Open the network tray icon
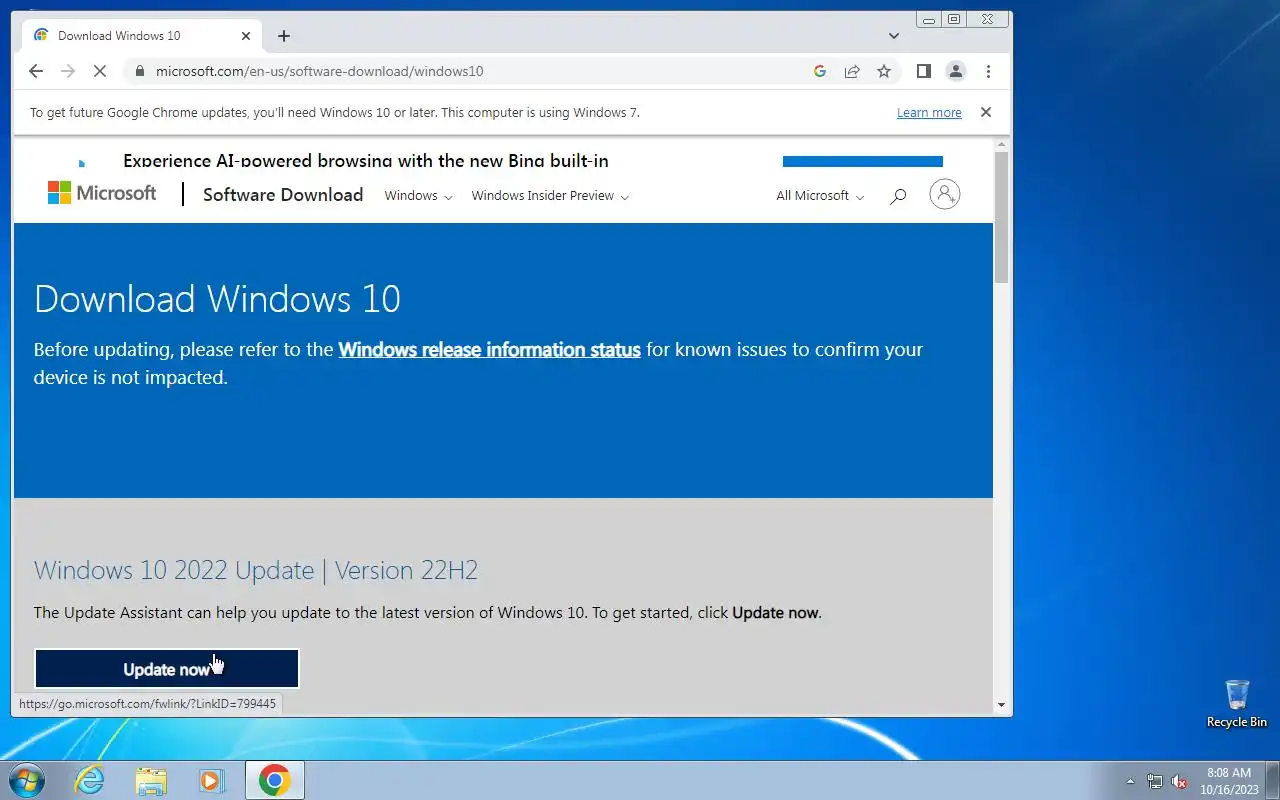 1155,781
